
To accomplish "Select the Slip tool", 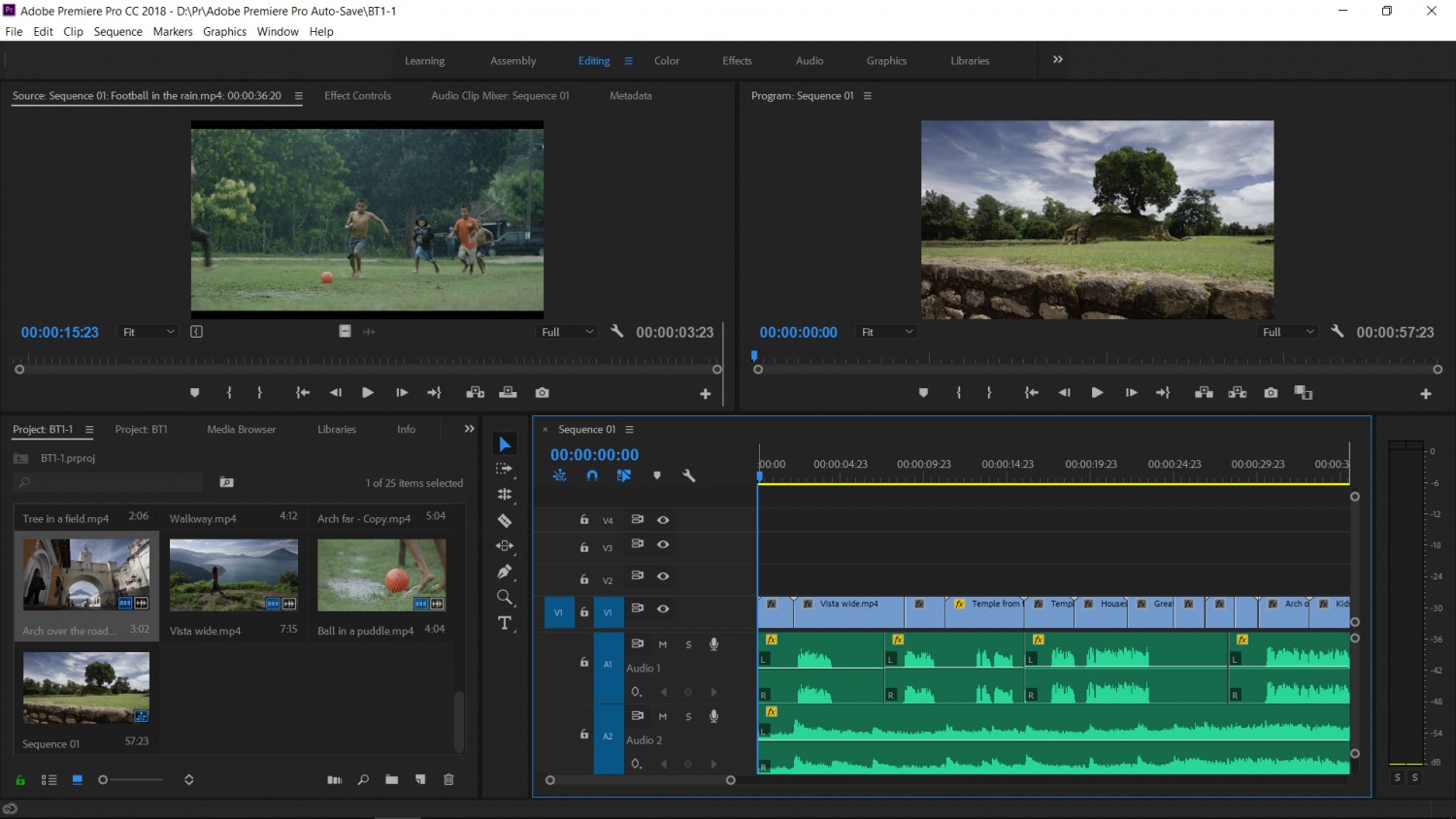I will 505,545.
